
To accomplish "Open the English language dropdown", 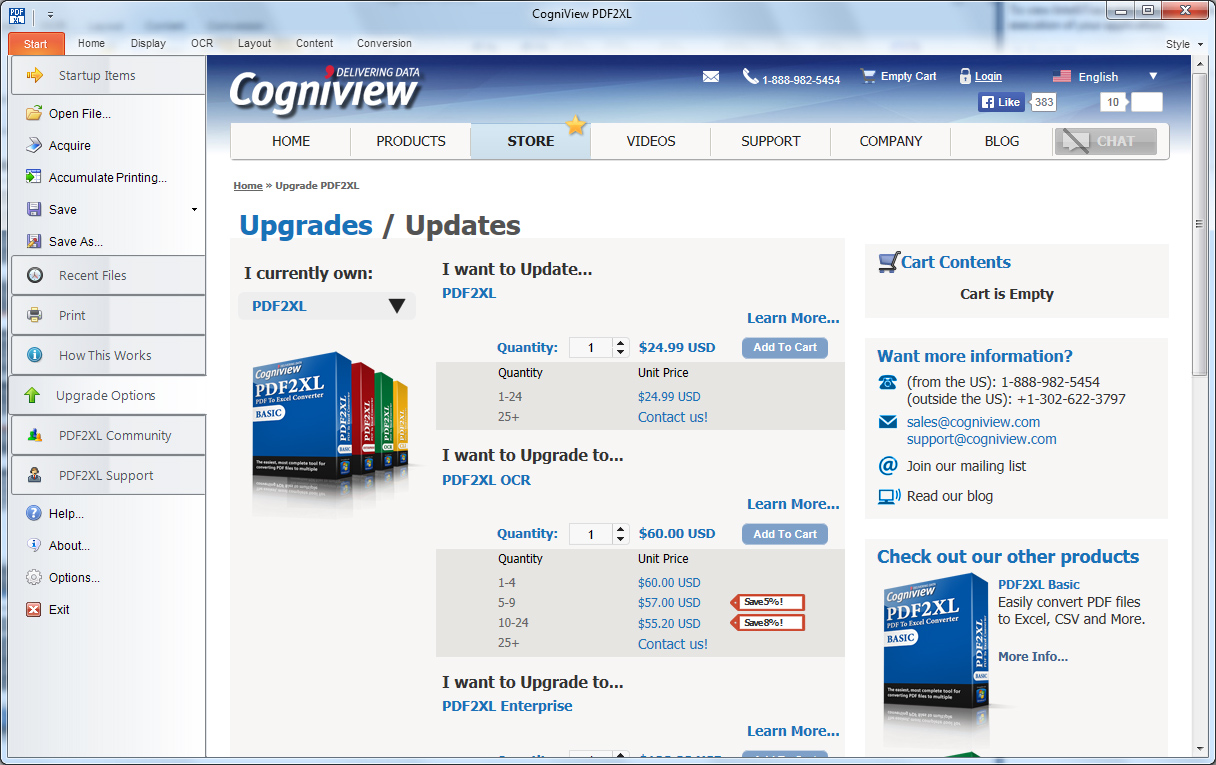I will (1153, 76).
